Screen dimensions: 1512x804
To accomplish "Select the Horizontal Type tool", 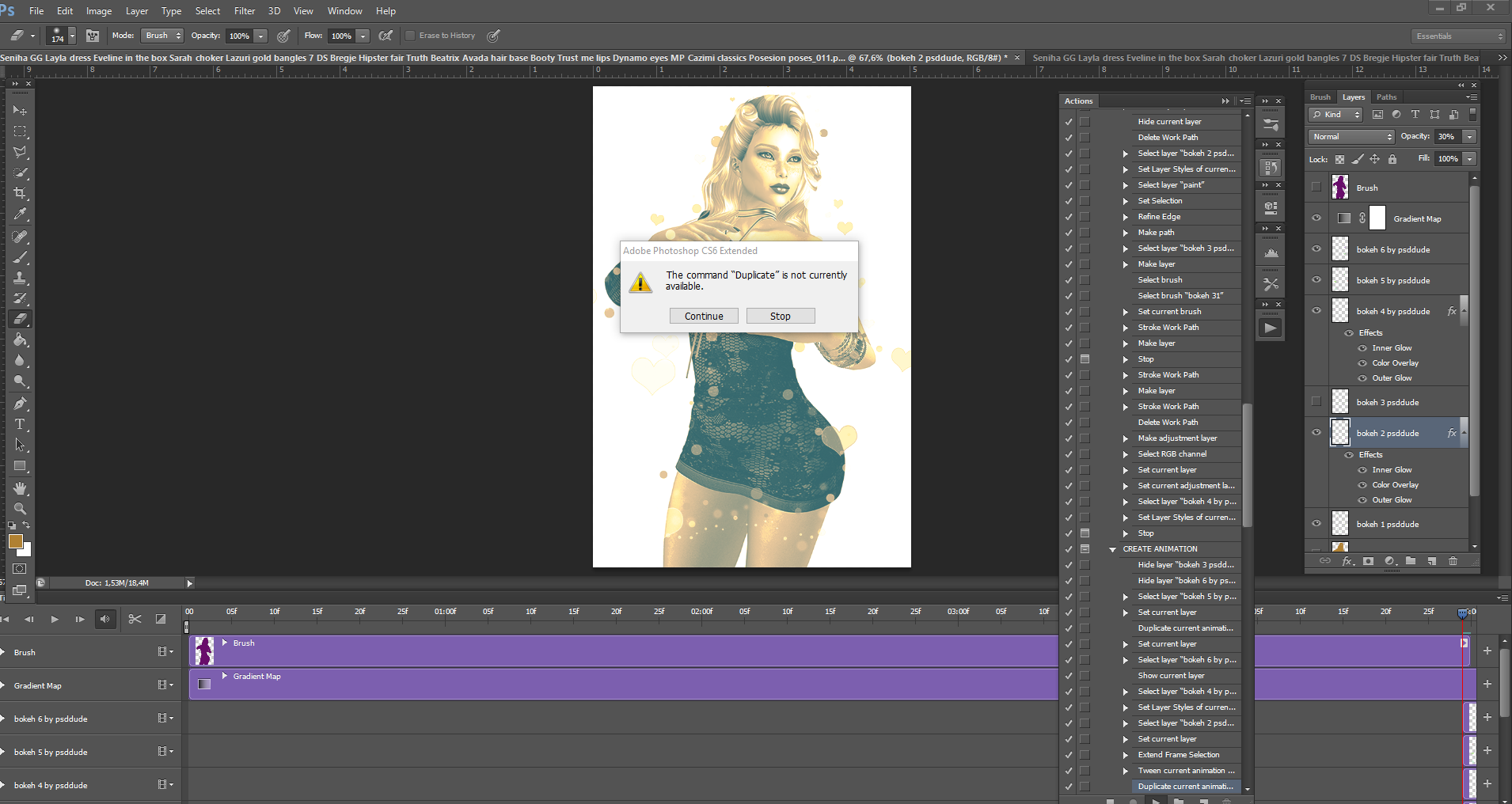I will tap(21, 425).
